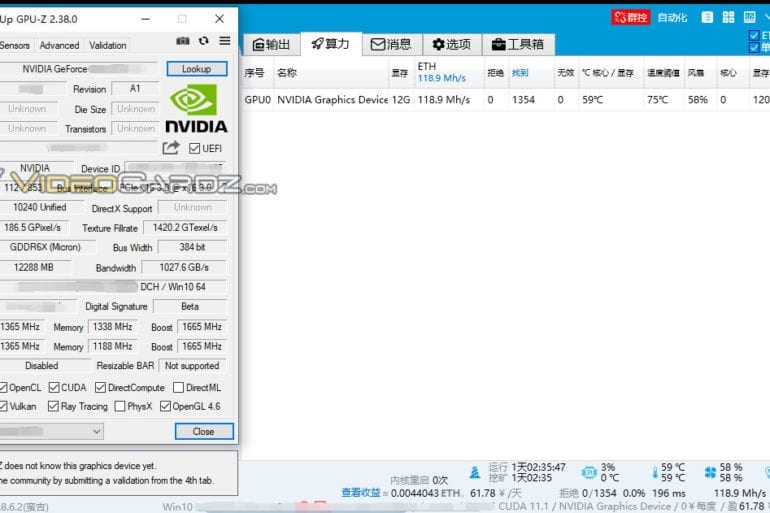Click the monitor display icon in miner header
Viewport: 770px width, 513px height.
point(749,17)
